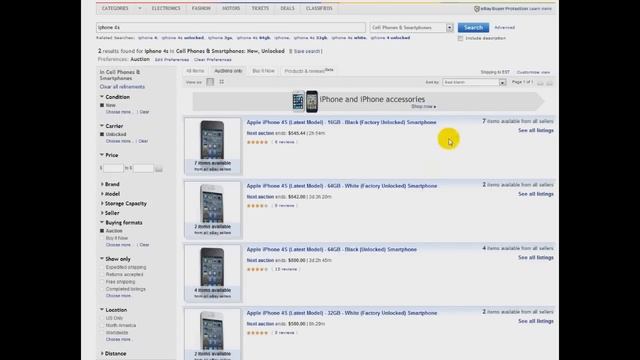Screen dimensions: 640x360
Task: Check the Buy It Now format checkbox
Action: (102, 238)
